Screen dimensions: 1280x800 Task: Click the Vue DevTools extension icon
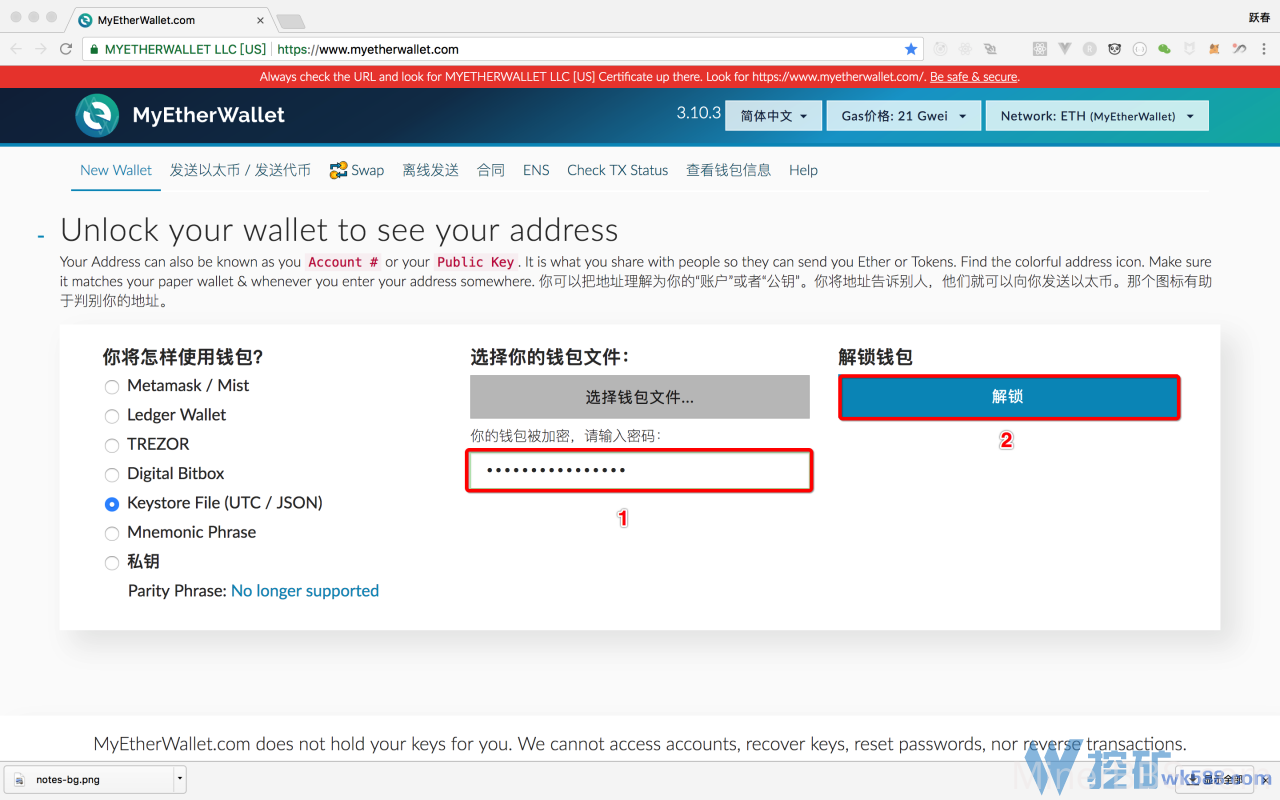1065,49
